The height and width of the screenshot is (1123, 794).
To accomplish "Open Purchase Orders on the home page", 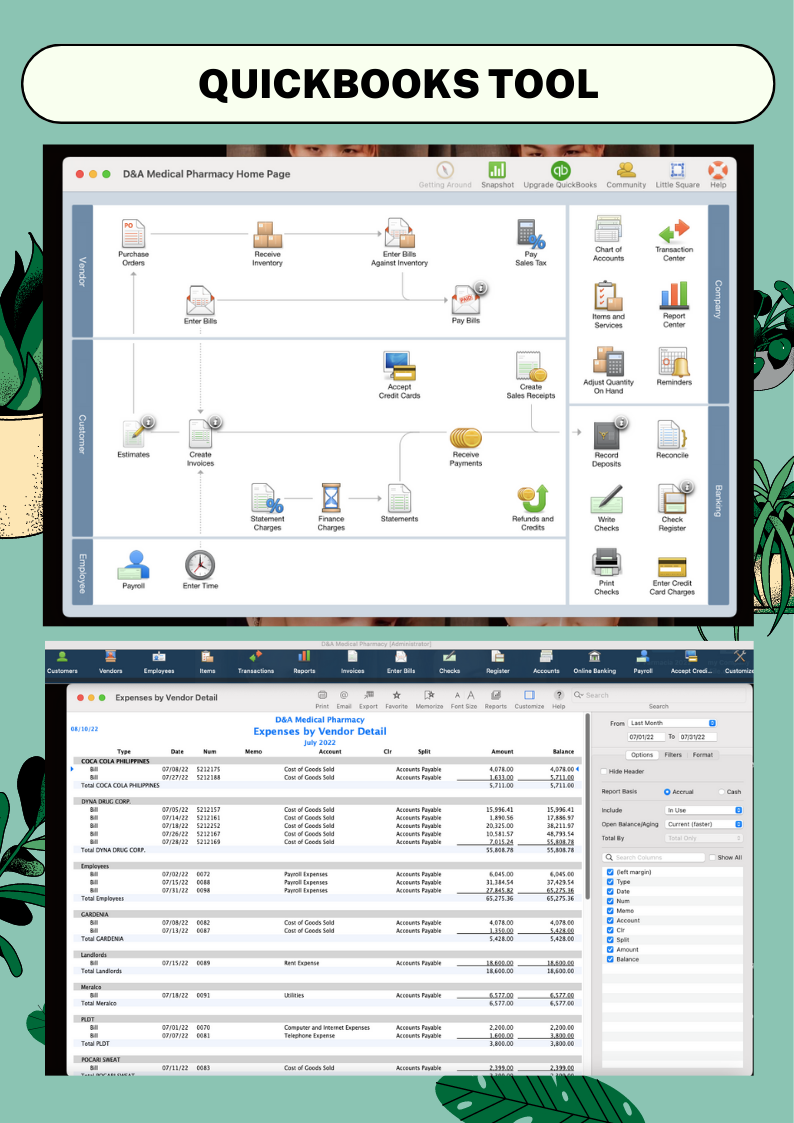I will pos(133,234).
